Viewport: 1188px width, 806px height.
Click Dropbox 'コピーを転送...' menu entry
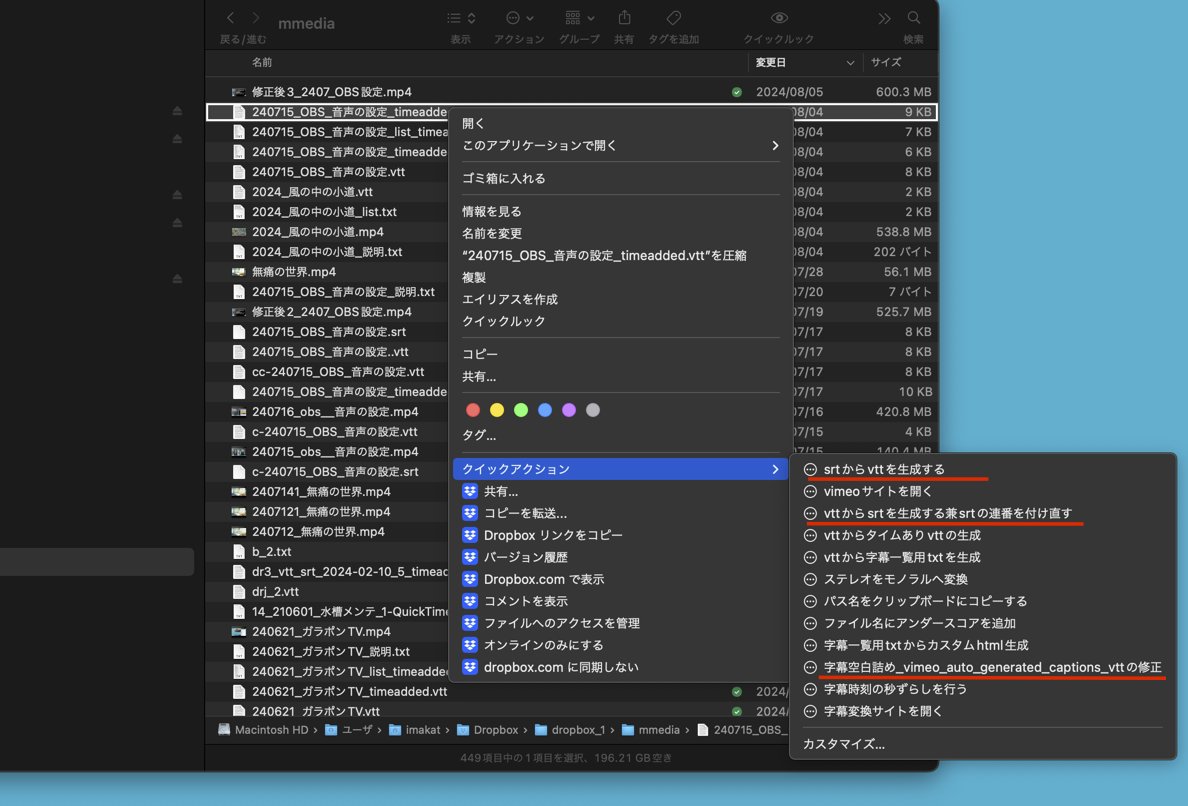coord(525,513)
